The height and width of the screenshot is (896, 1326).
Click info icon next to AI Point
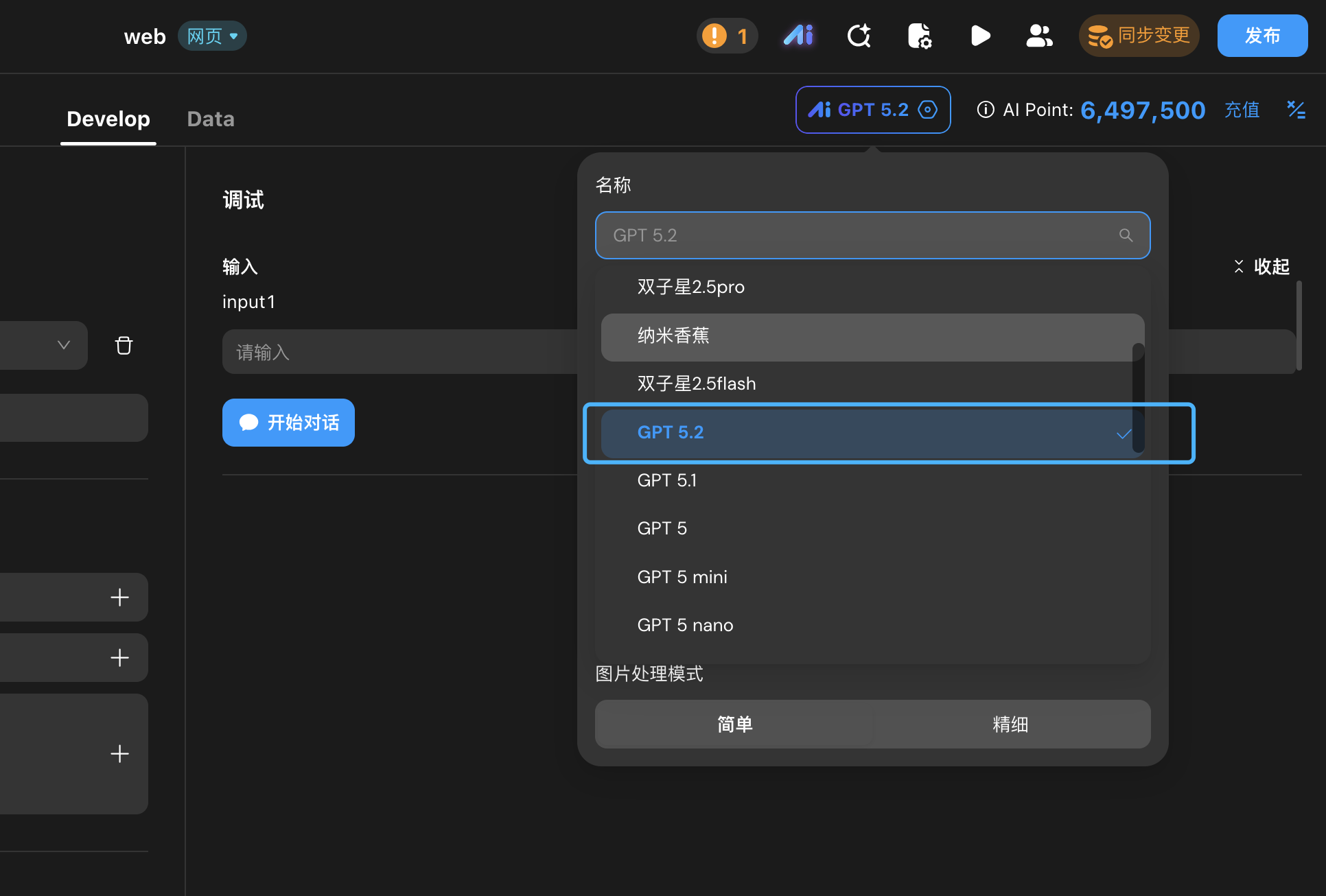coord(986,110)
